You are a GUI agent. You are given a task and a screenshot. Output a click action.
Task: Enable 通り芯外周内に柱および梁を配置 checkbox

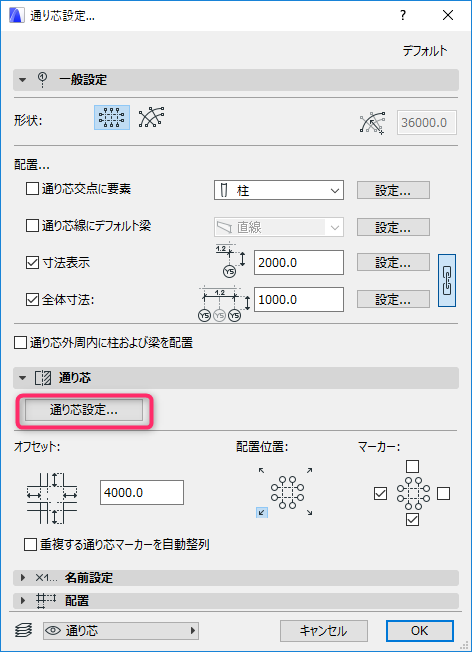coord(20,343)
